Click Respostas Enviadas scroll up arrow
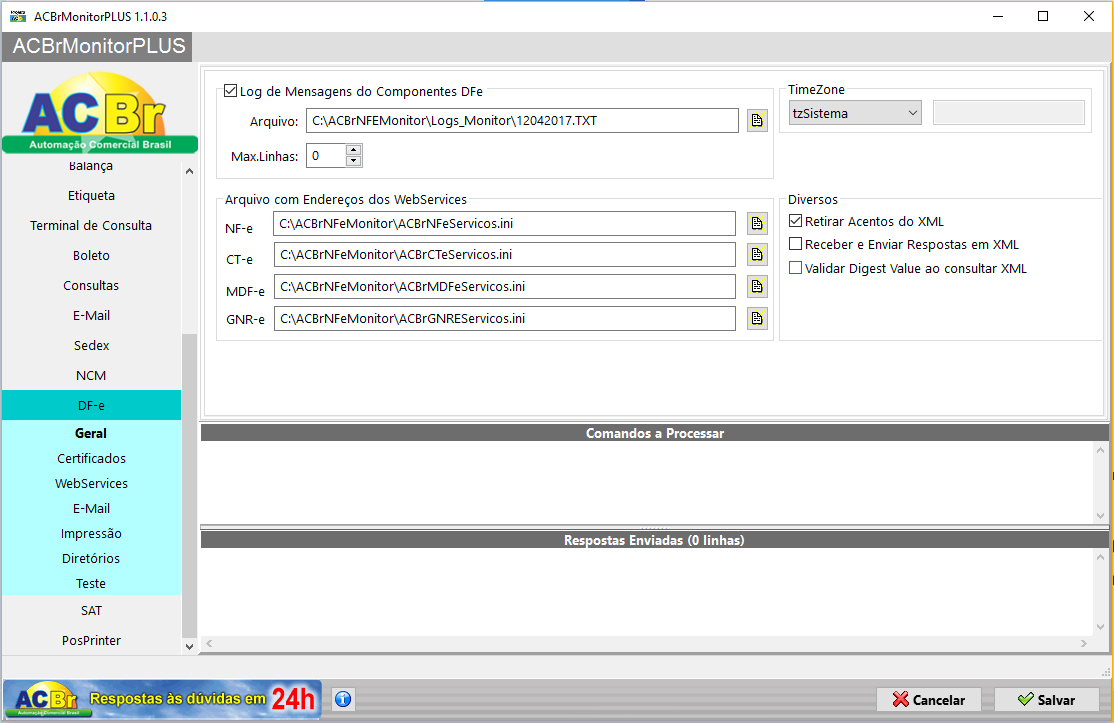The image size is (1114, 723). coord(1101,558)
